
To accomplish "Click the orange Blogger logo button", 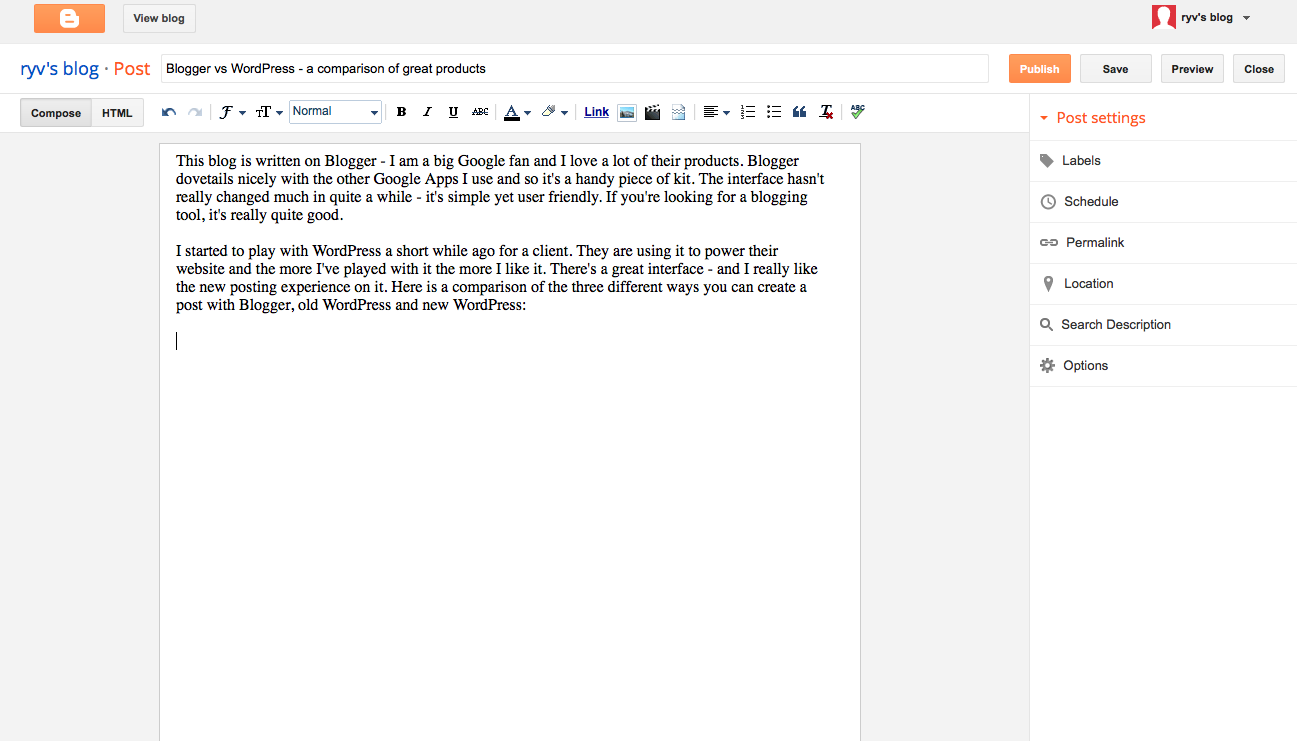I will pos(69,18).
